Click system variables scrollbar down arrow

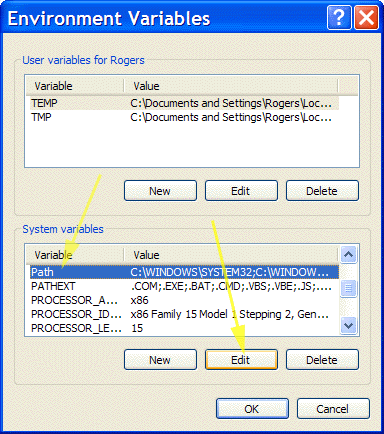pos(349,325)
